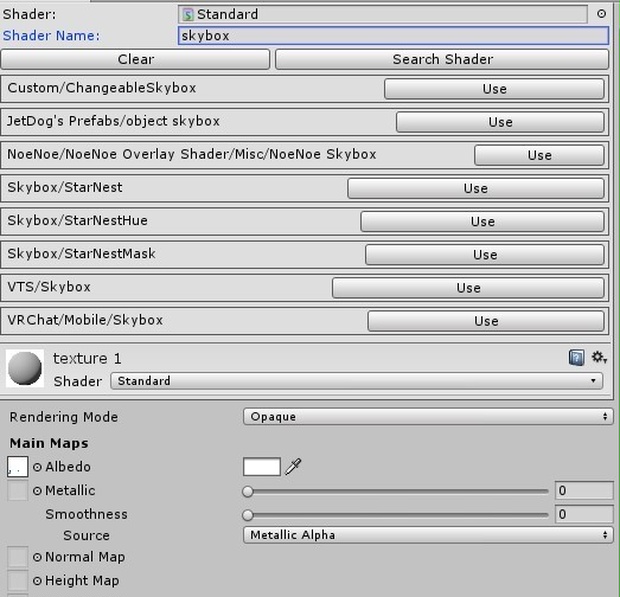The height and width of the screenshot is (597, 620).
Task: Click the Standard shader icon in Shader field
Action: (188, 15)
